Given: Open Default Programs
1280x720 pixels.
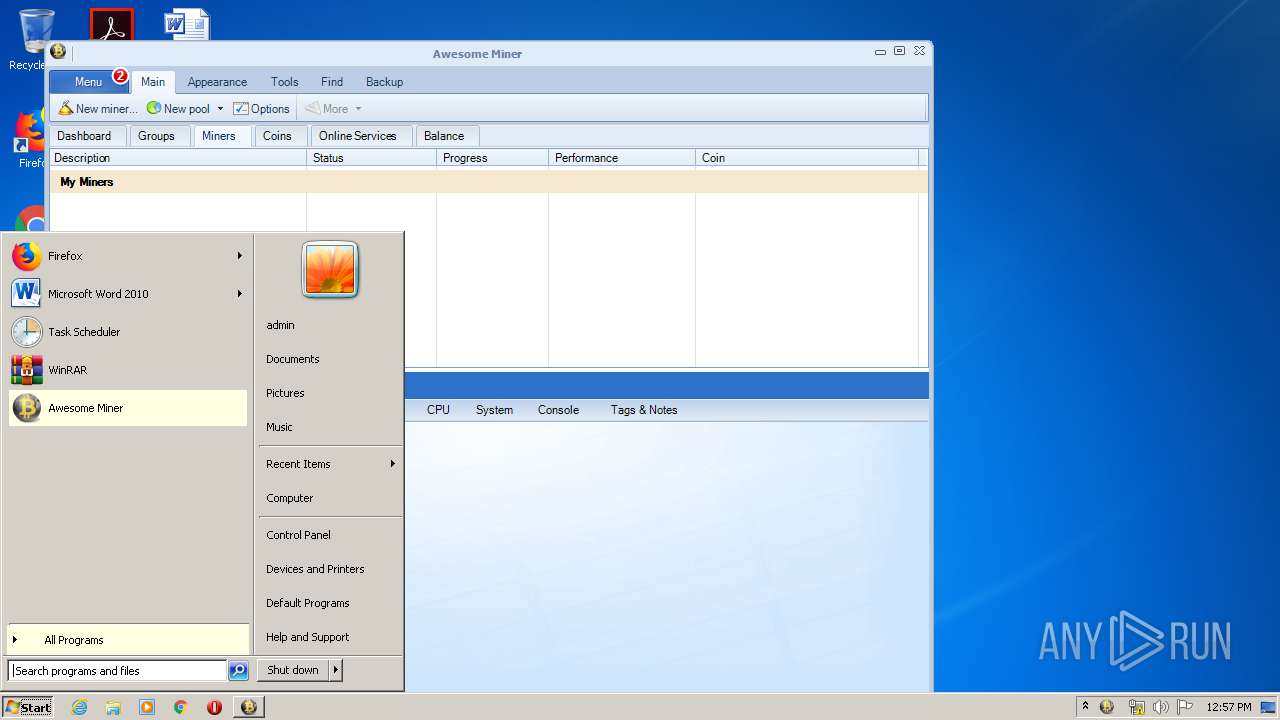Looking at the screenshot, I should tap(330, 603).
